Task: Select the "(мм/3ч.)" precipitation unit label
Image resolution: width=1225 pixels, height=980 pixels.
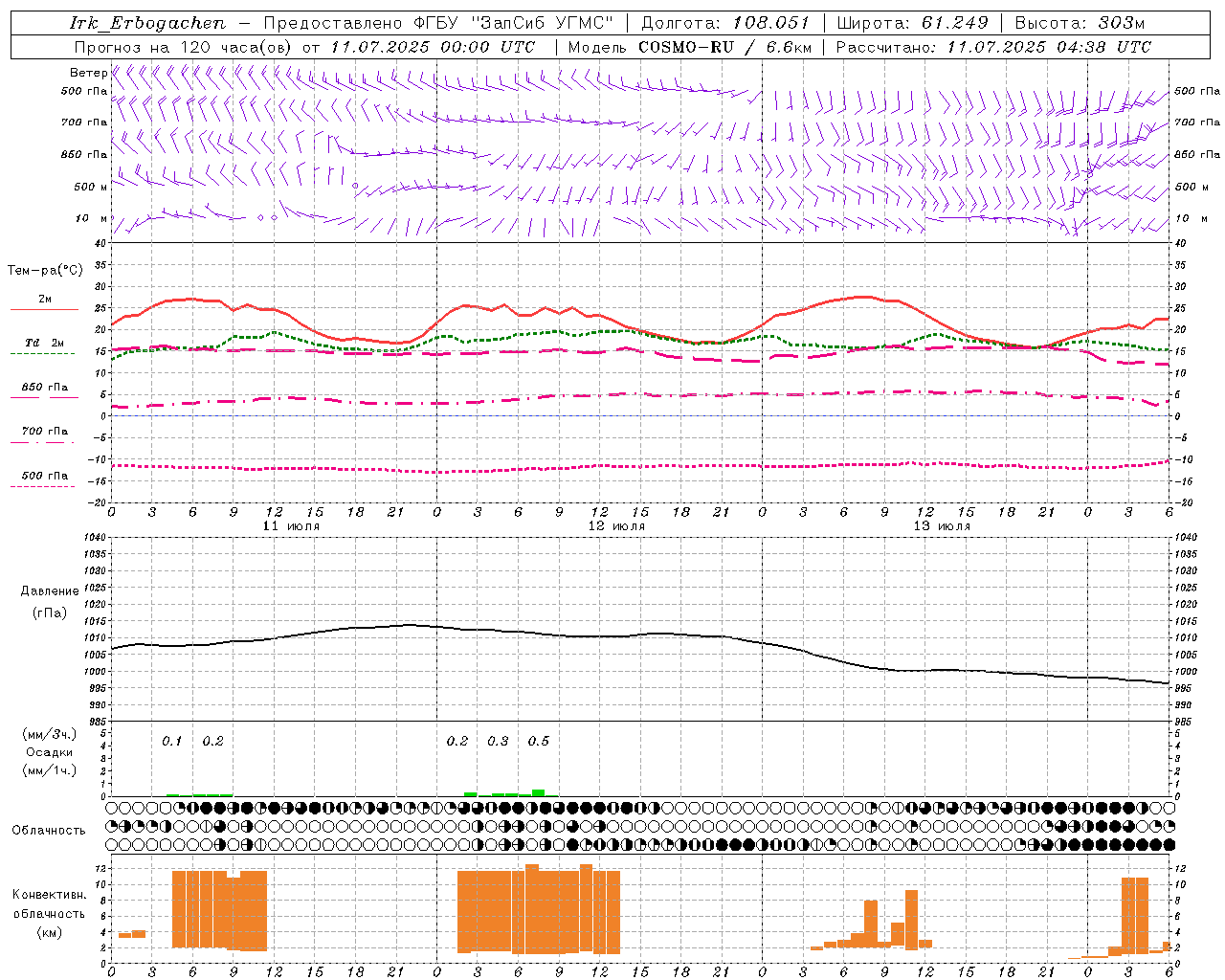Action: pos(49,734)
